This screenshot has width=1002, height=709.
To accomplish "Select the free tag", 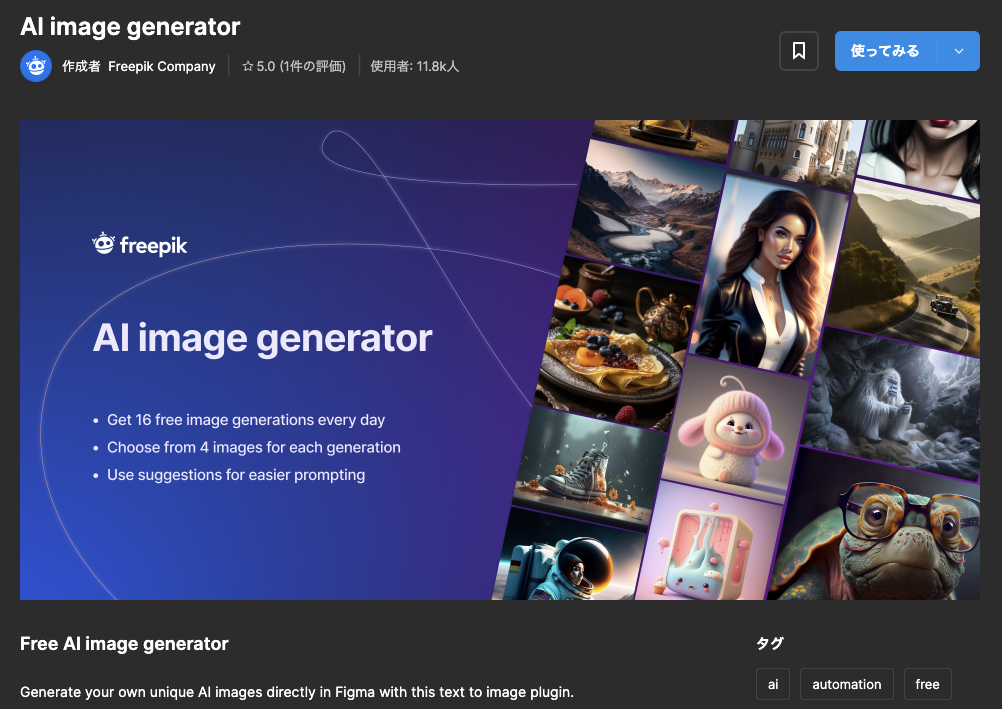I will [927, 684].
